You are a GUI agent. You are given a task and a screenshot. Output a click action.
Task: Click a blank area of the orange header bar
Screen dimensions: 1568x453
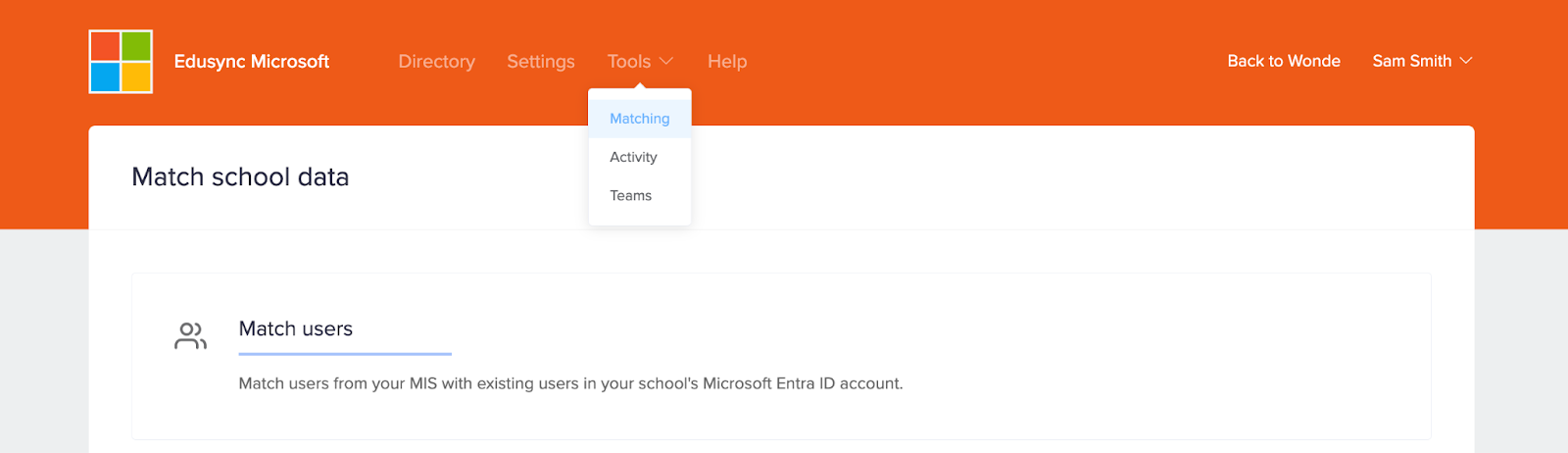(x=980, y=61)
